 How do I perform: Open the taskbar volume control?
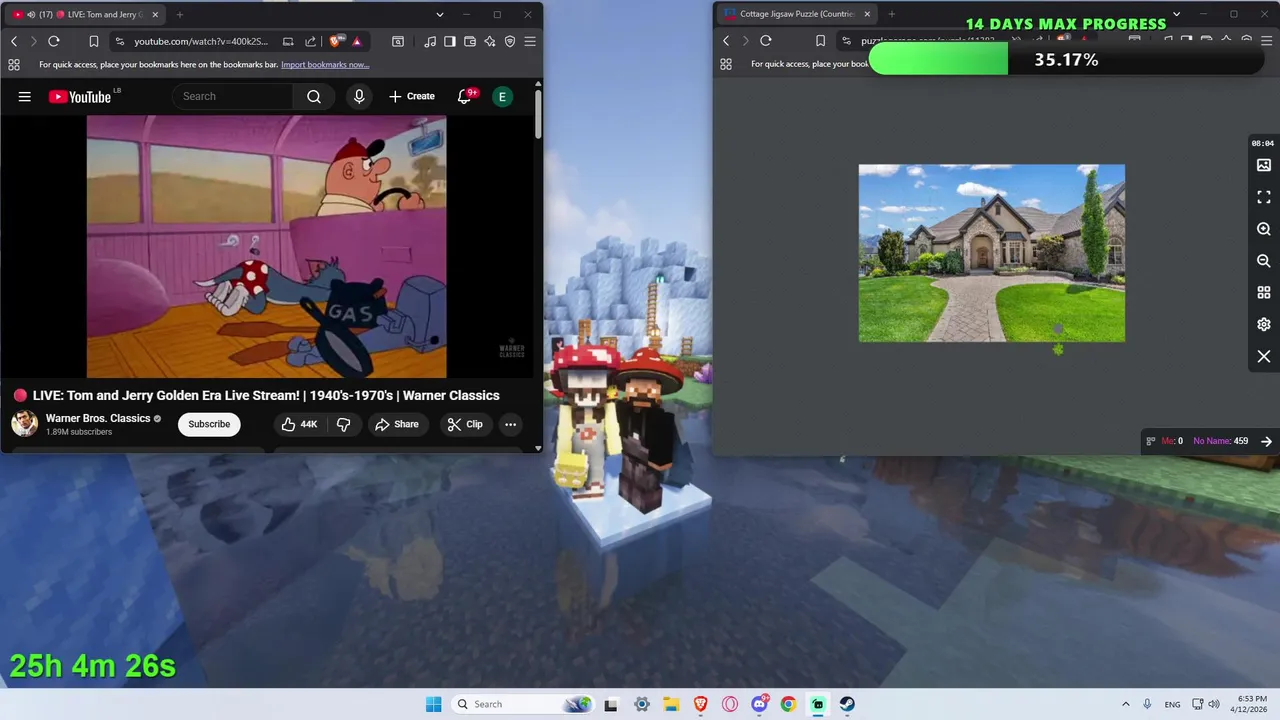(x=1214, y=704)
